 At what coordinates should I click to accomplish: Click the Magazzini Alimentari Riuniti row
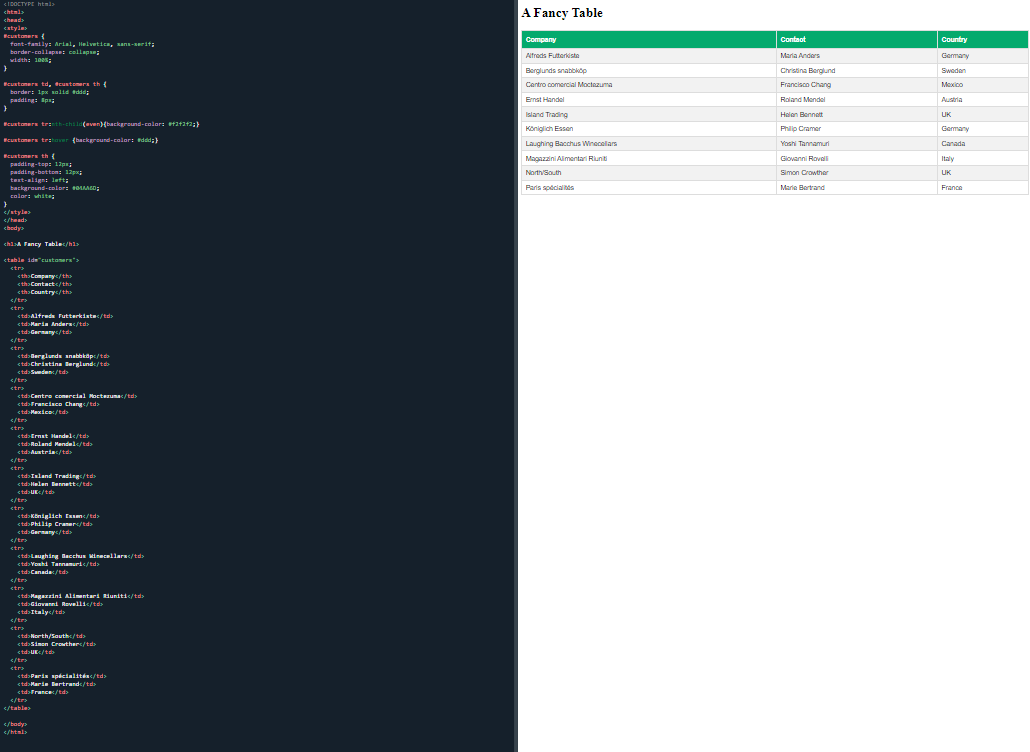tap(568, 158)
